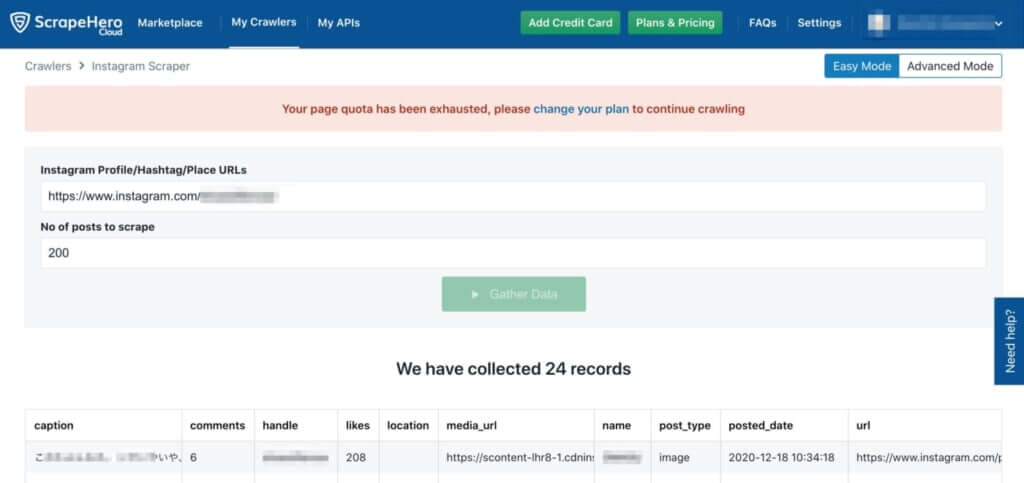Select the 2020-12-18 10:34:18 date cell
The width and height of the screenshot is (1024, 483).
coord(784,458)
